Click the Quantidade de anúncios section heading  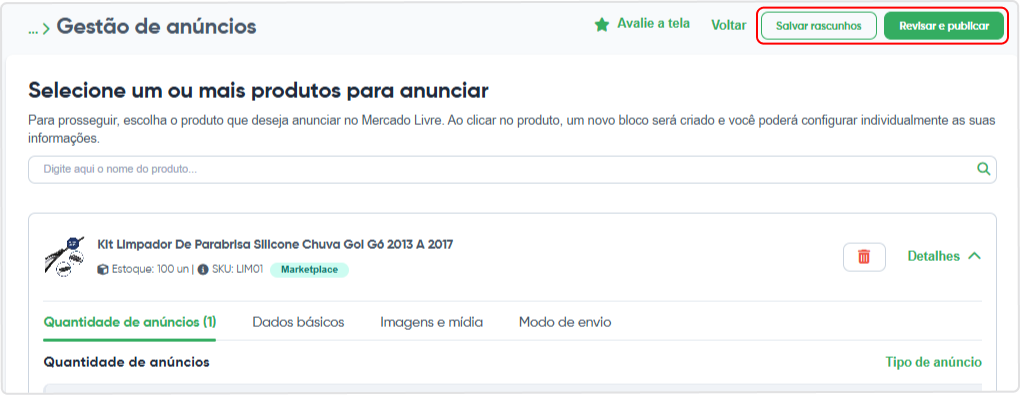point(126,362)
